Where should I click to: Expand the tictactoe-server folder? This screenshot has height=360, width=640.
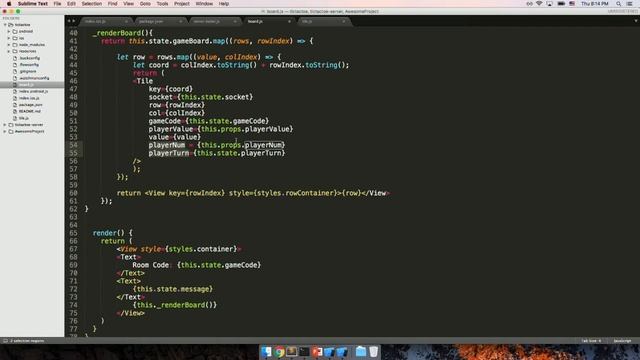5,124
